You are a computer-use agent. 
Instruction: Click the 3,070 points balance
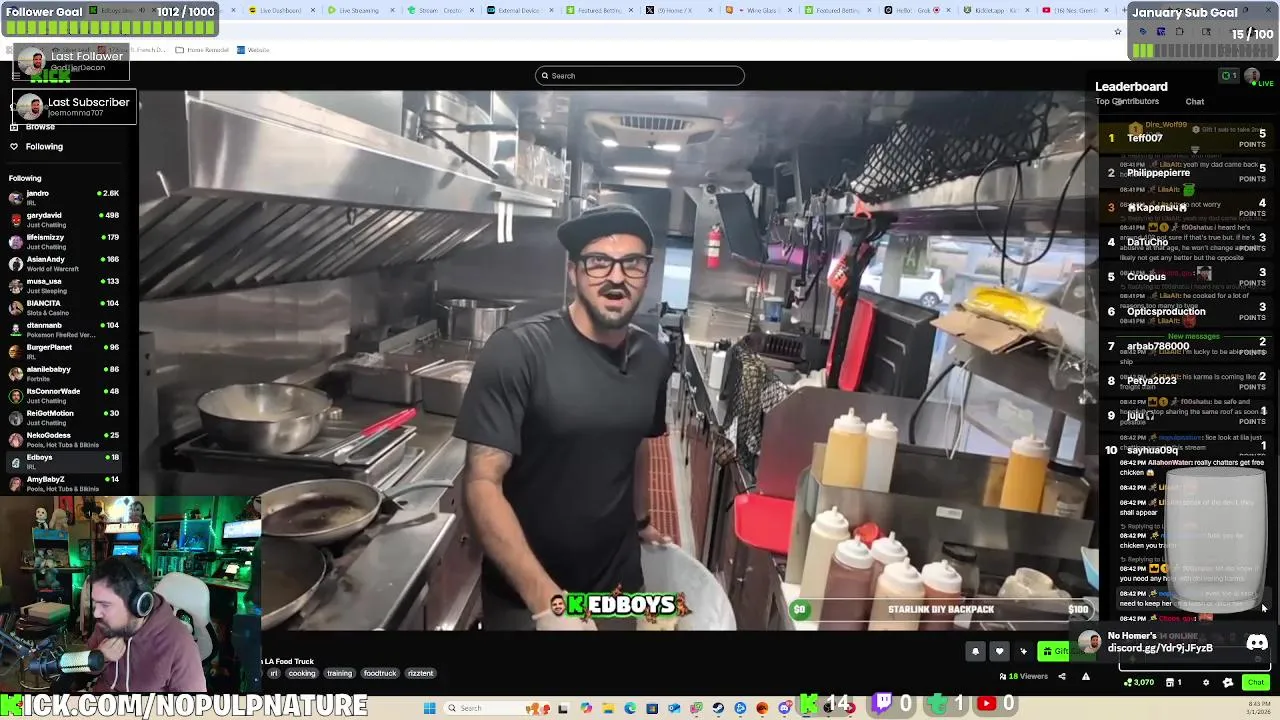[x=1139, y=682]
